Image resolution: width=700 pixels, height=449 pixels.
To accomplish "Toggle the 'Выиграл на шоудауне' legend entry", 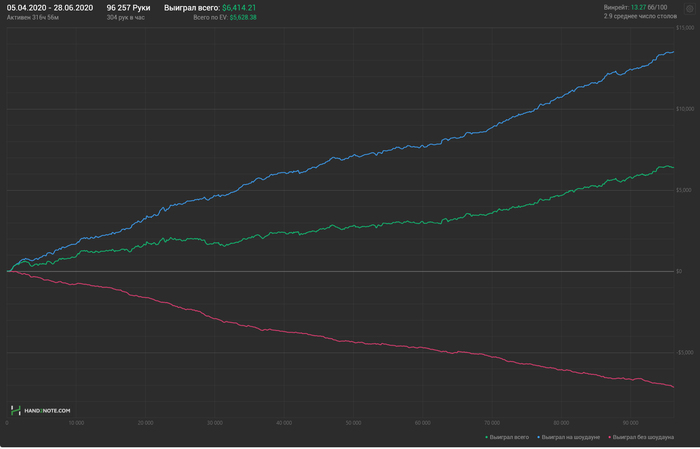I will pyautogui.click(x=568, y=437).
